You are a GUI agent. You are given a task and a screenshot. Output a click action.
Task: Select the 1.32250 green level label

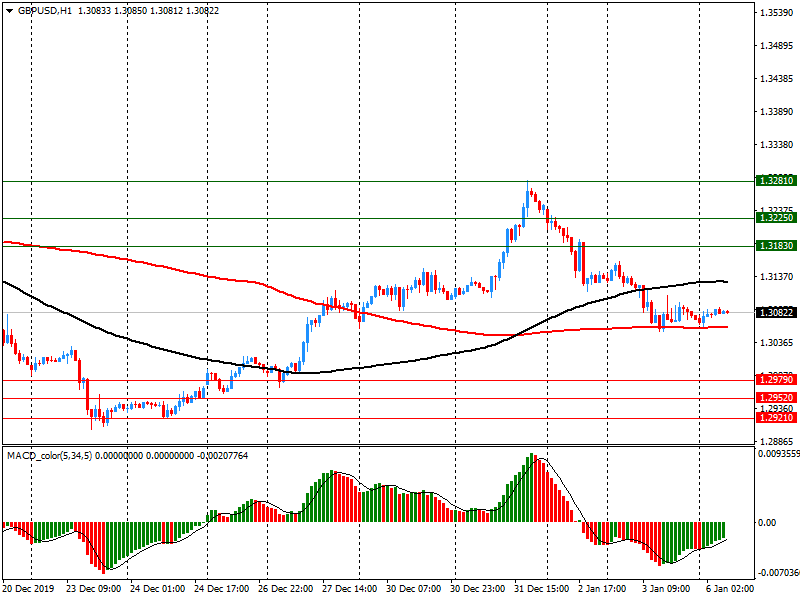[x=777, y=218]
